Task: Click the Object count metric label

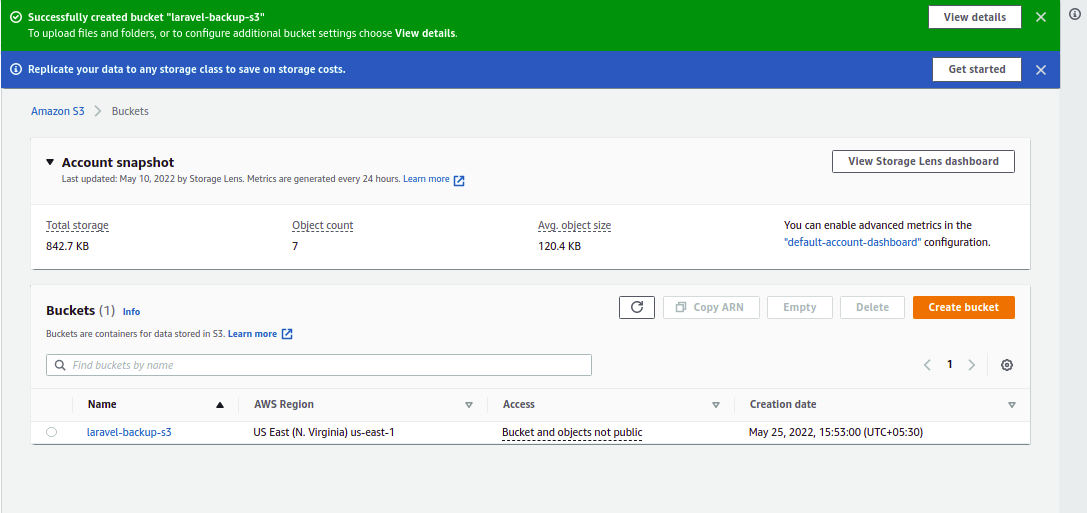Action: pyautogui.click(x=322, y=225)
